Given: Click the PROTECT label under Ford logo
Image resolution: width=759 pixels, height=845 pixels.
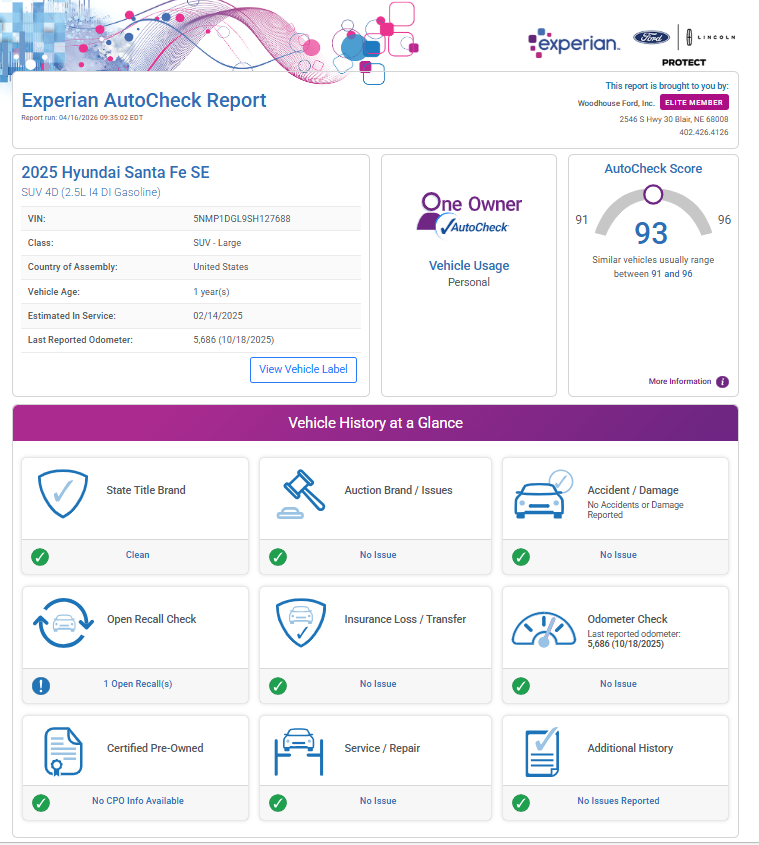Looking at the screenshot, I should click(684, 63).
